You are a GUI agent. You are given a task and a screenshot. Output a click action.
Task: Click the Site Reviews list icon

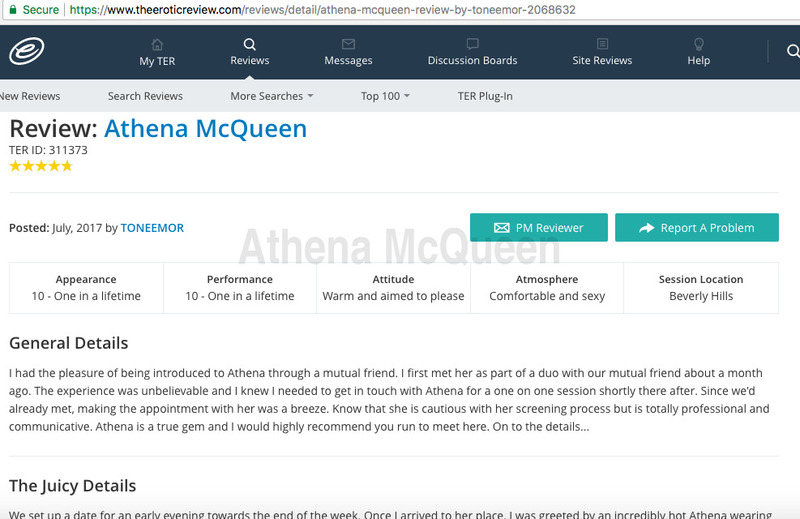(602, 44)
